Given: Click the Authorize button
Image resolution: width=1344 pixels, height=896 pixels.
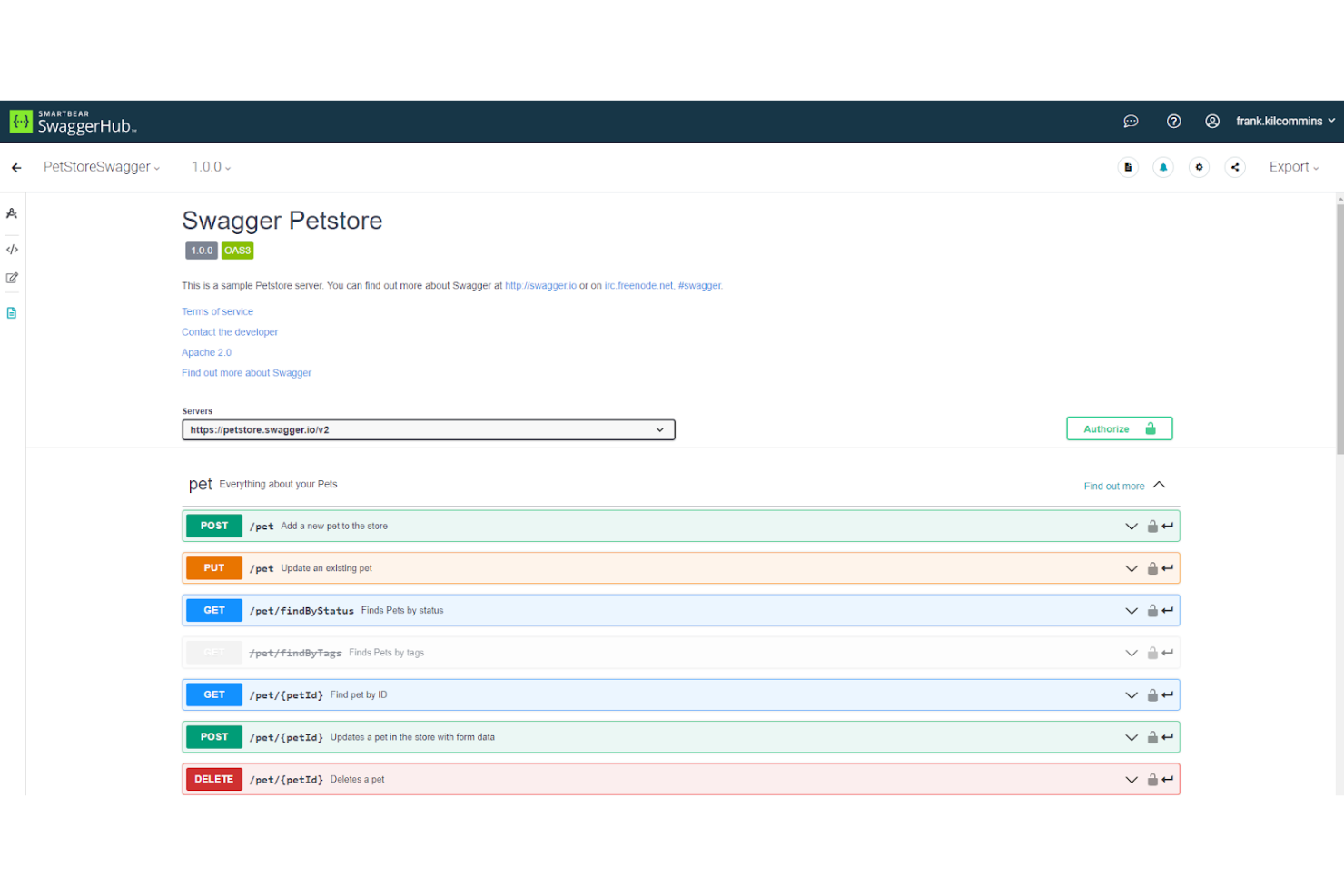Looking at the screenshot, I should (x=1119, y=428).
